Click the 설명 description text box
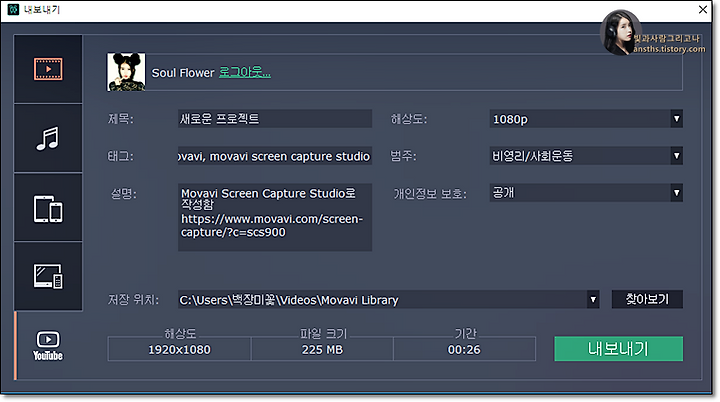The image size is (720, 402). coord(275,217)
